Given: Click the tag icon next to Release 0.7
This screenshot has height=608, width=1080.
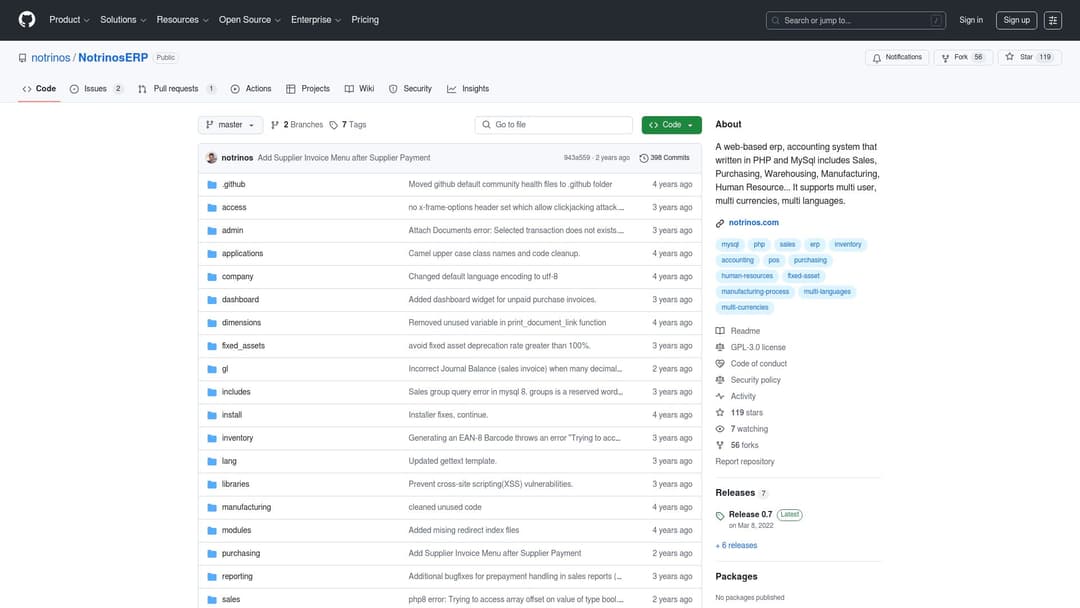Looking at the screenshot, I should pyautogui.click(x=720, y=516).
